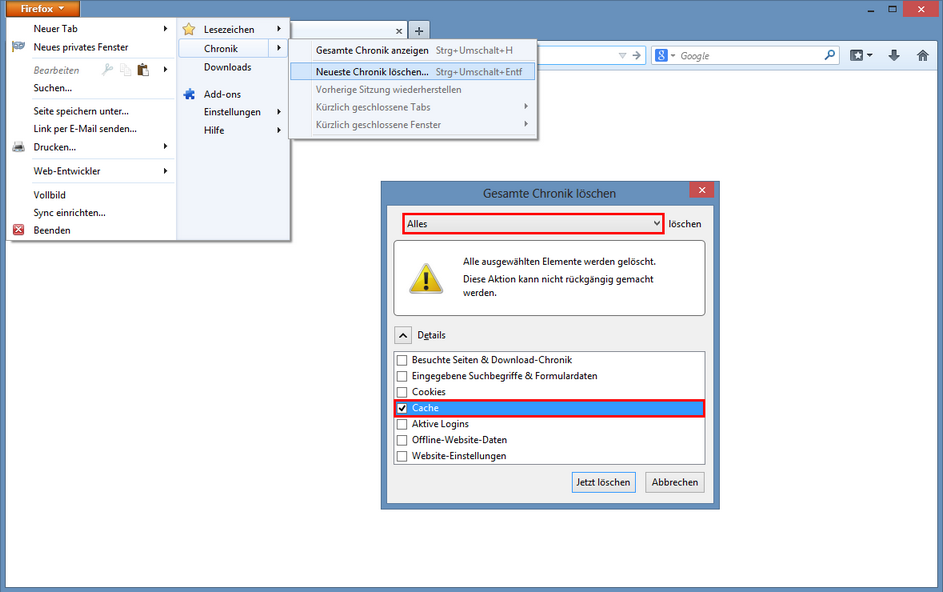Click the copy icon in the Bearbeiten row
Screen dimensions: 943x592
[125, 69]
